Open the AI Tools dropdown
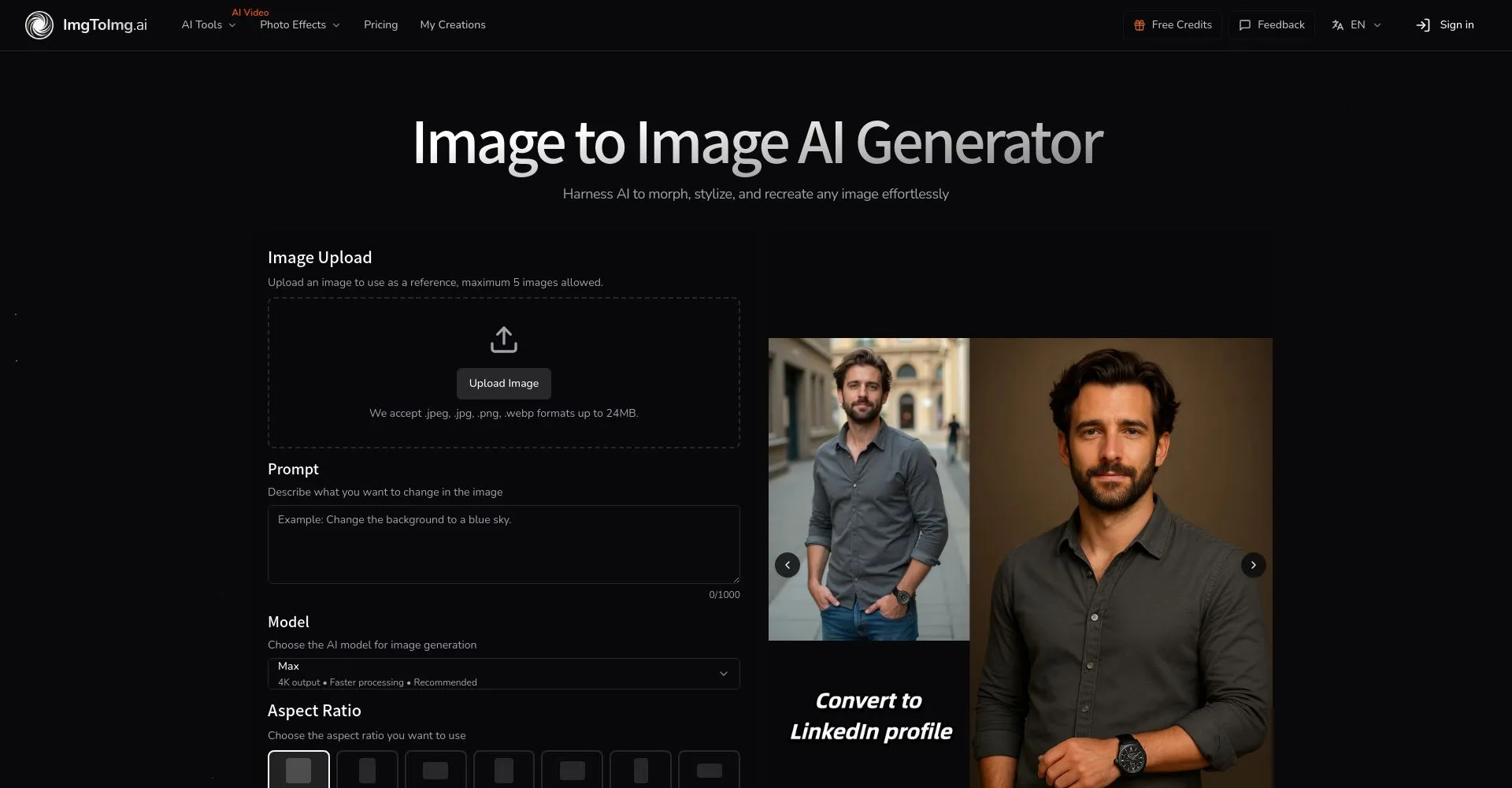1512x788 pixels. pyautogui.click(x=207, y=24)
